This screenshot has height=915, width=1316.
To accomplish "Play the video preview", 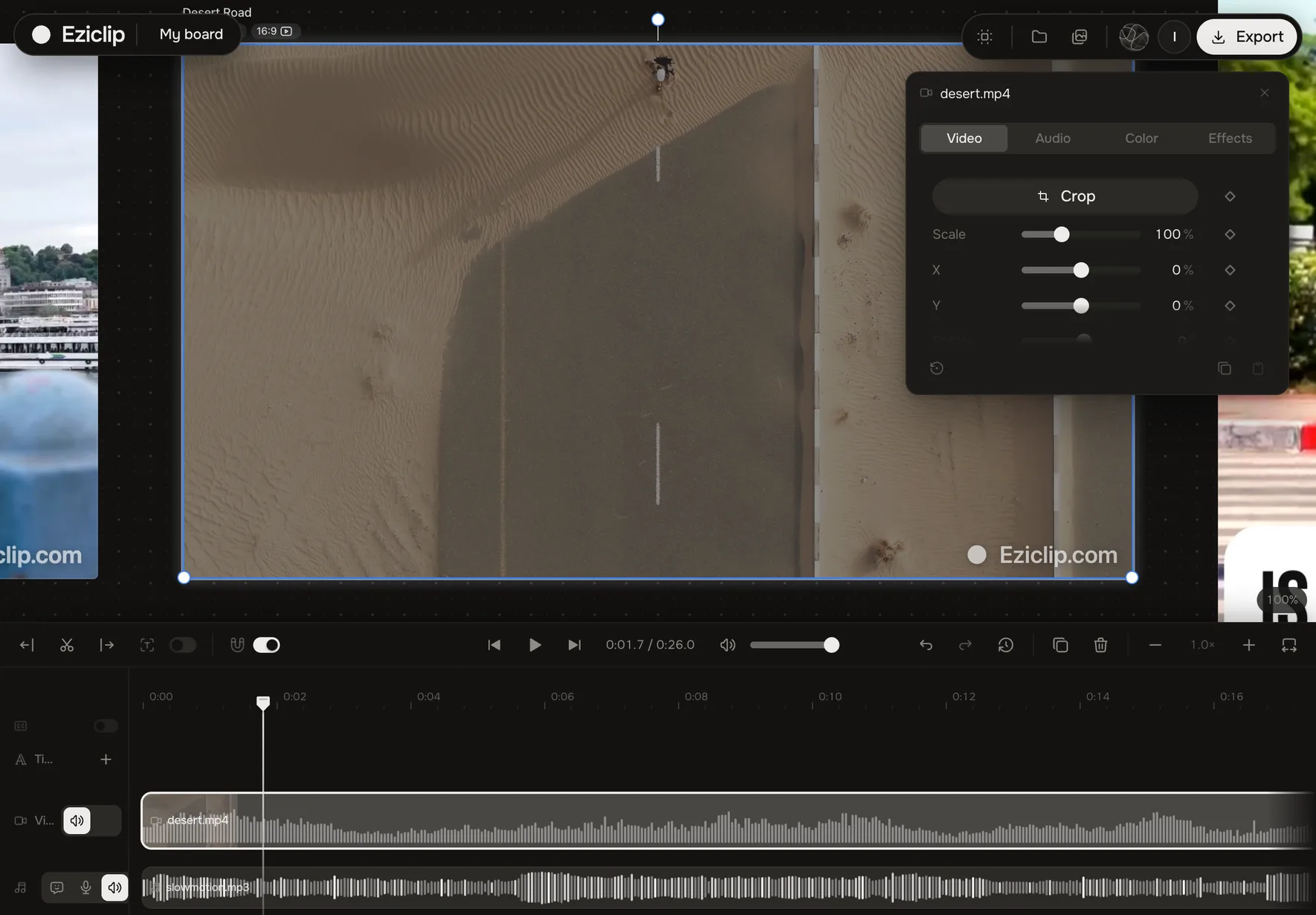I will pyautogui.click(x=535, y=645).
